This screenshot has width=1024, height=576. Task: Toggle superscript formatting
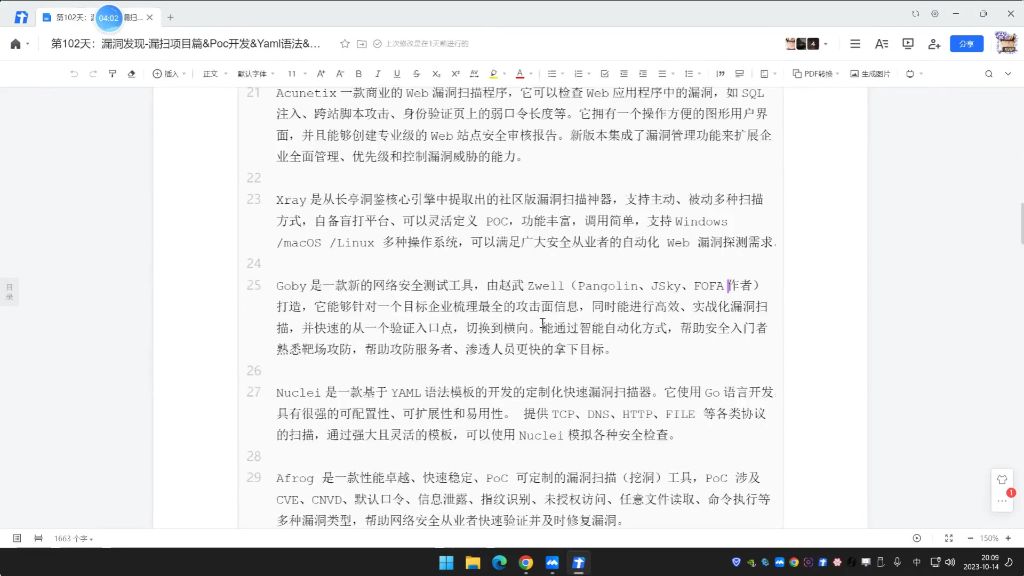[x=455, y=74]
